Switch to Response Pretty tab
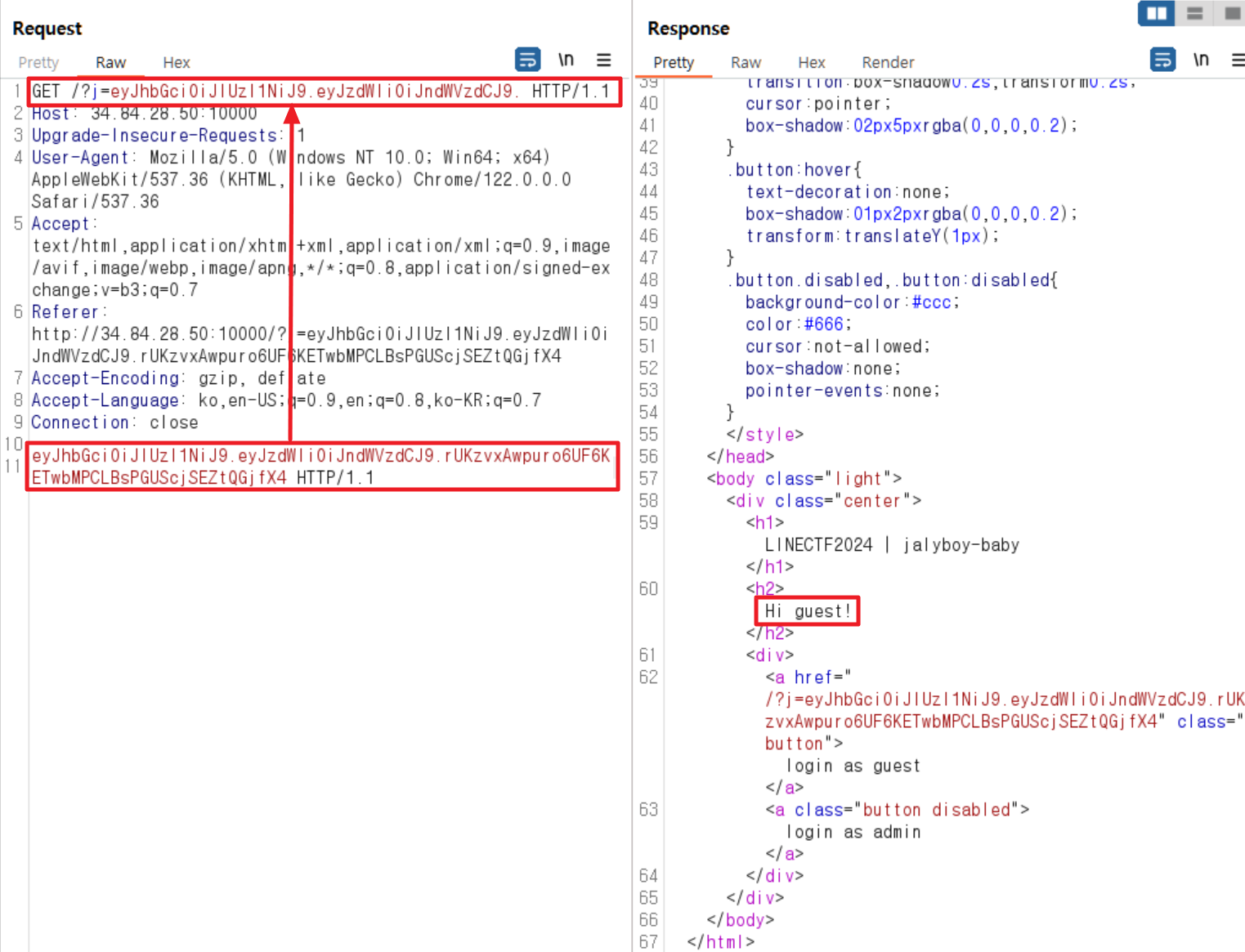Image resolution: width=1245 pixels, height=952 pixels. point(674,63)
